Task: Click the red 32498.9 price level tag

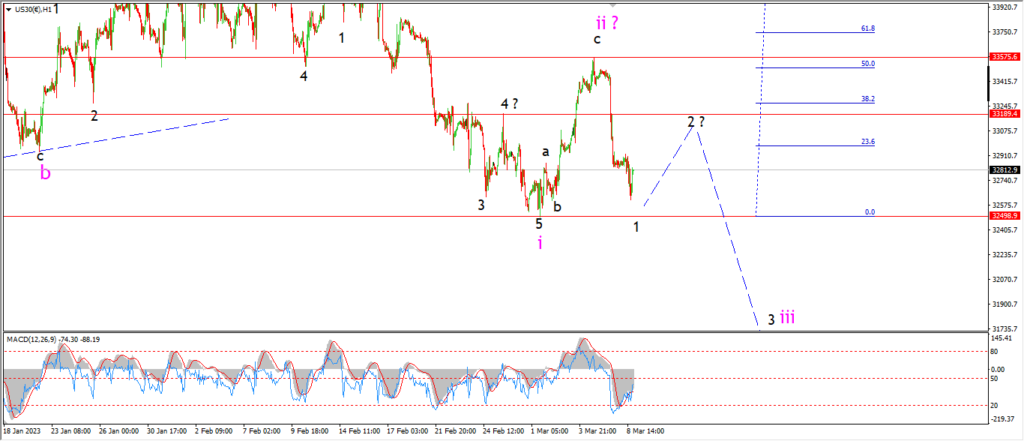Action: [1006, 216]
